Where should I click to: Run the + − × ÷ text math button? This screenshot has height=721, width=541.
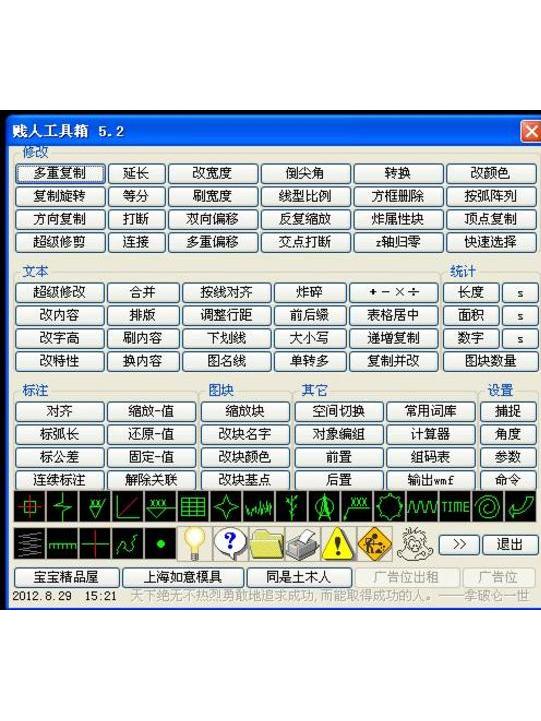tap(393, 292)
